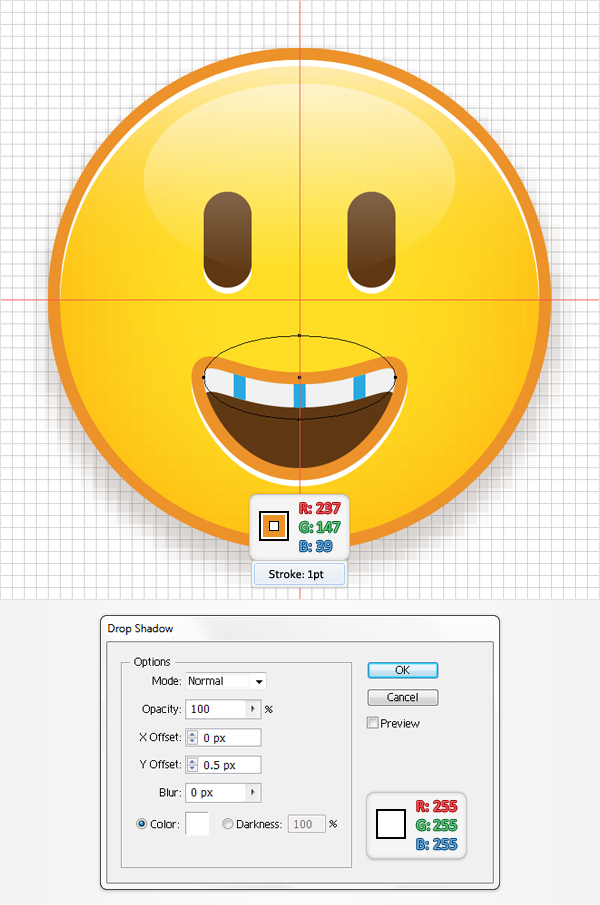Click the orange stroke color swatch
Viewport: 600px width, 905px height.
274,526
